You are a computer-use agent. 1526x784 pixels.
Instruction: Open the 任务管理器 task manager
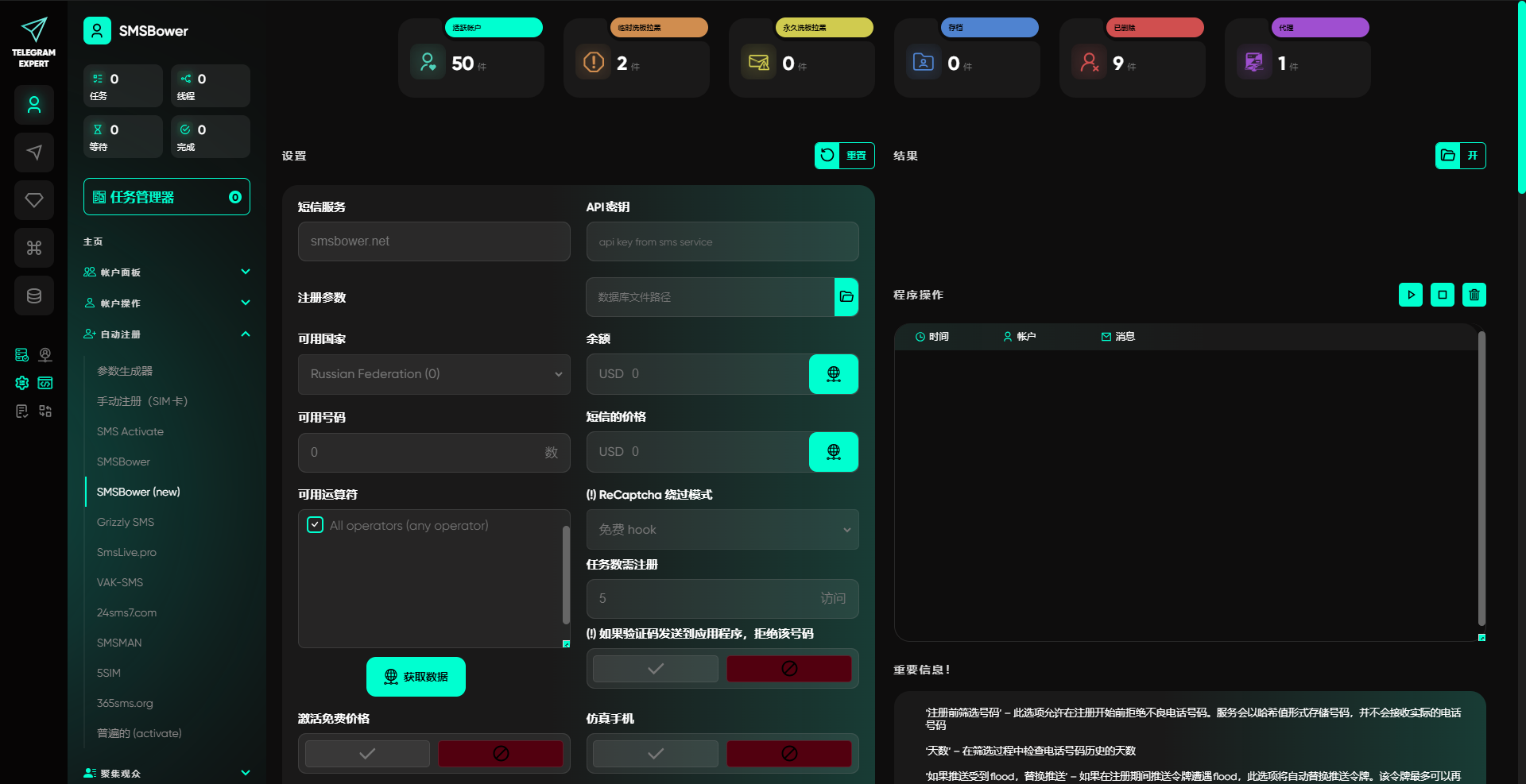coord(167,197)
